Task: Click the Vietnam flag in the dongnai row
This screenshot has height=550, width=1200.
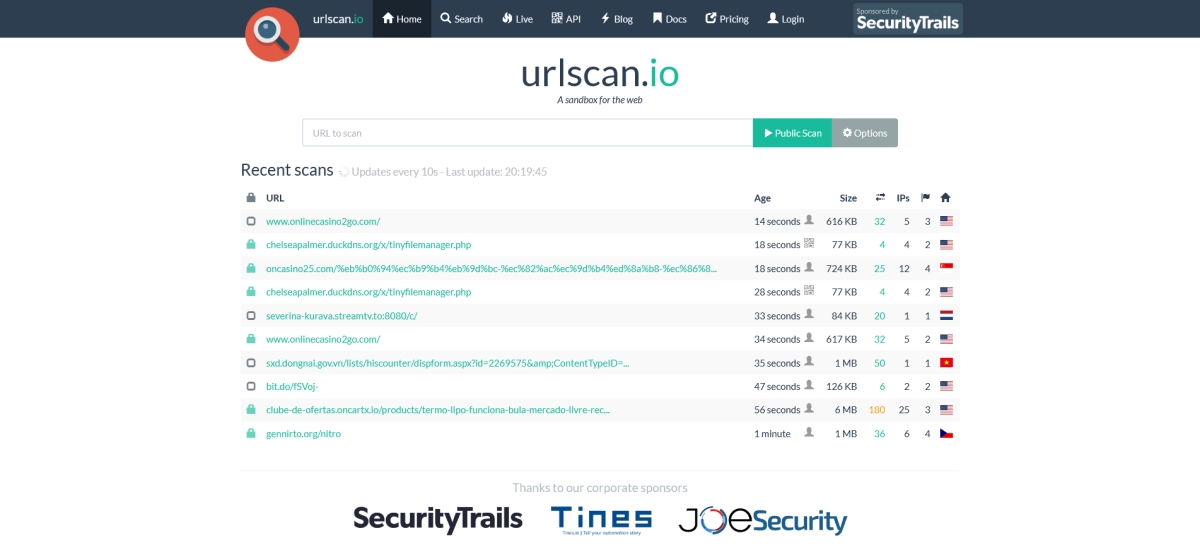Action: pos(946,363)
